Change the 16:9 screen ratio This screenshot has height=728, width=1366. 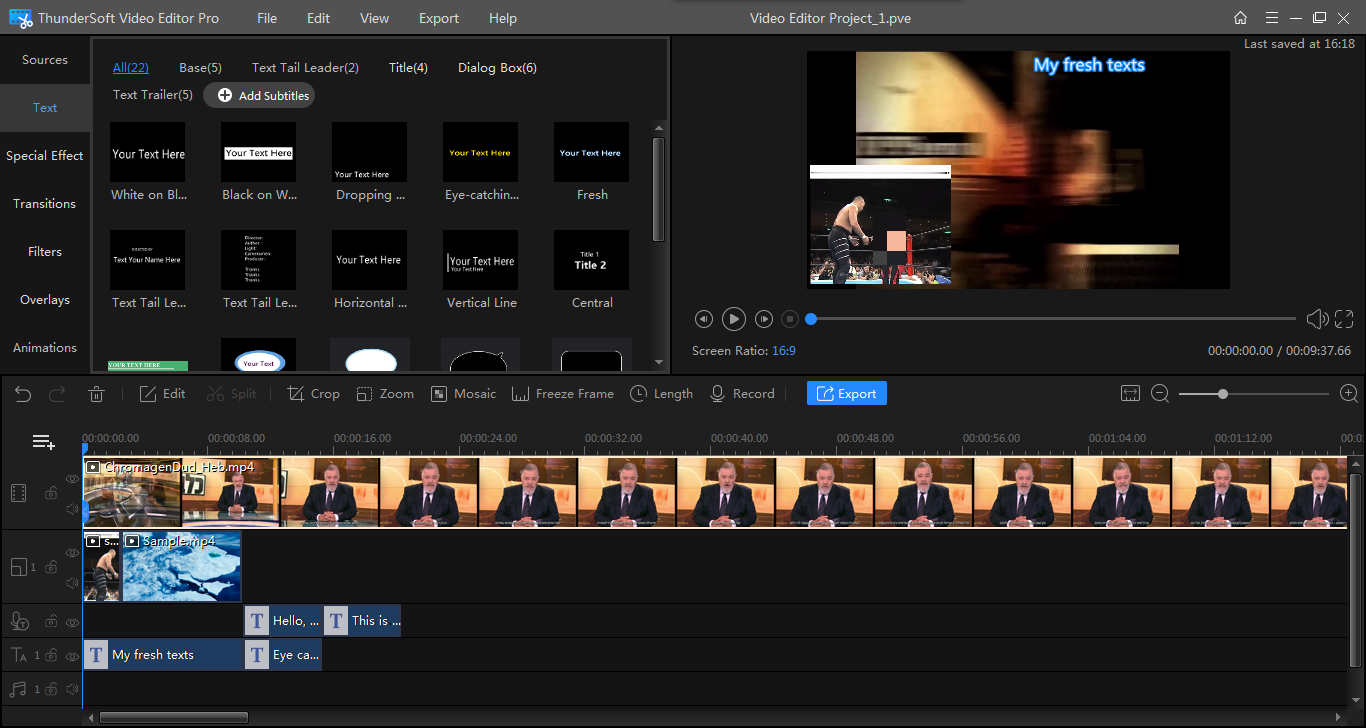pyautogui.click(x=783, y=351)
